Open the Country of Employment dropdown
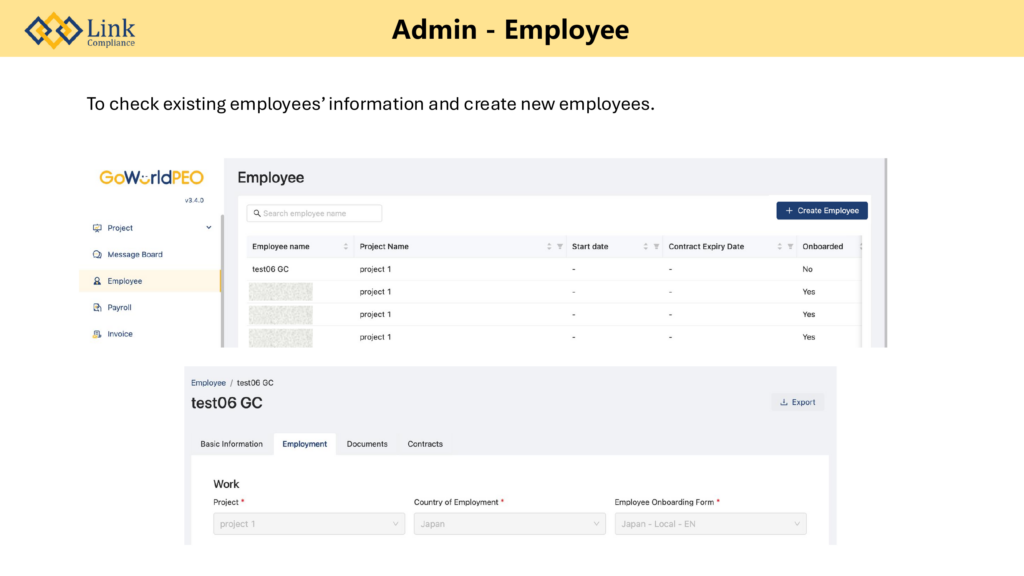The width and height of the screenshot is (1024, 576). click(509, 524)
